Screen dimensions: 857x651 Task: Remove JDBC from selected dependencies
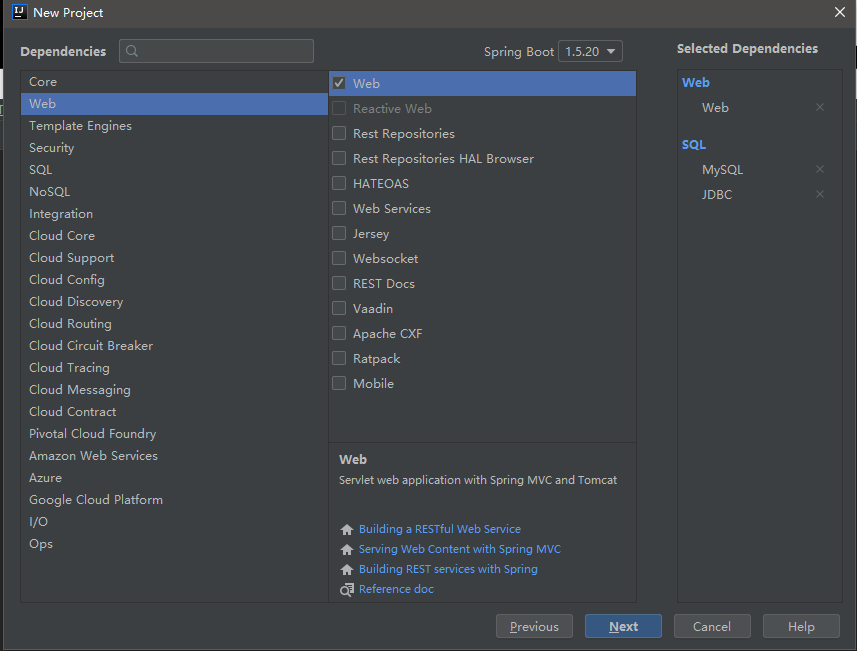pos(819,194)
